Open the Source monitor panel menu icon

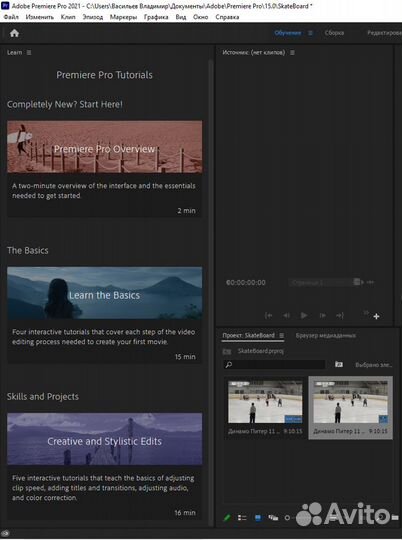click(292, 53)
